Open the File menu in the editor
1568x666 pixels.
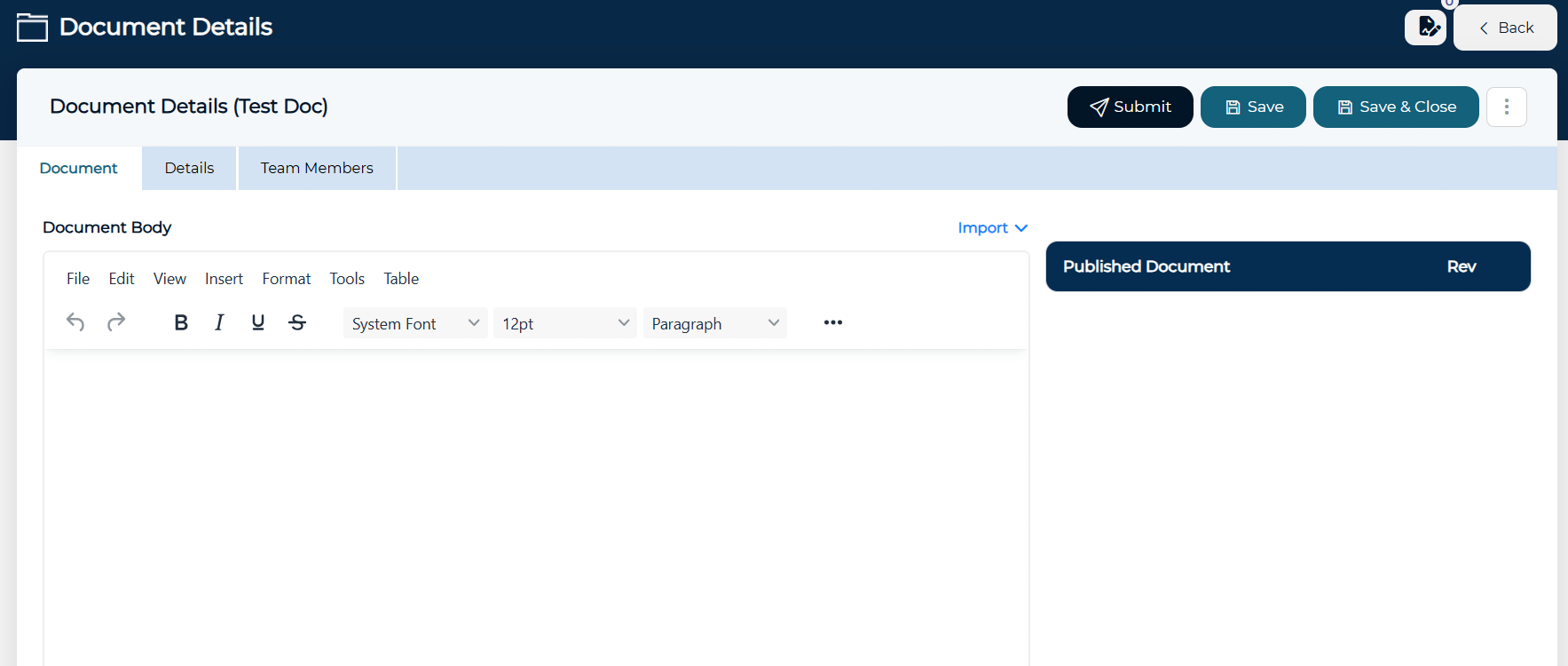point(78,279)
